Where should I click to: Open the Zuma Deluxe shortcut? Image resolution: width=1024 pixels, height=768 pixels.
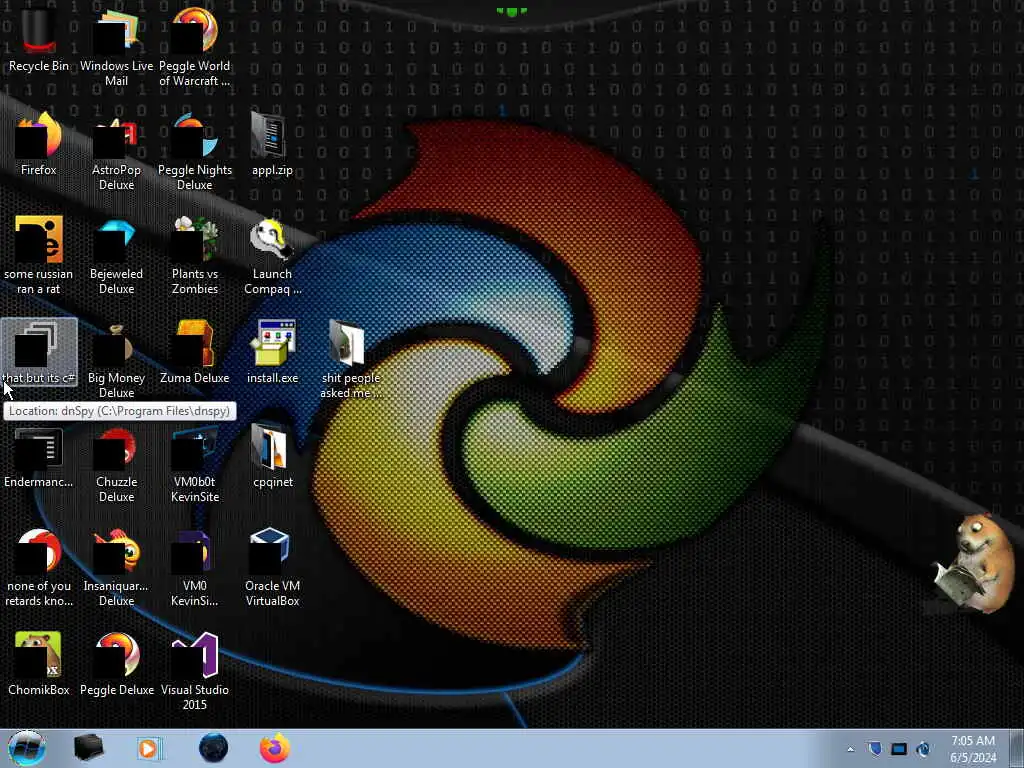click(x=195, y=351)
